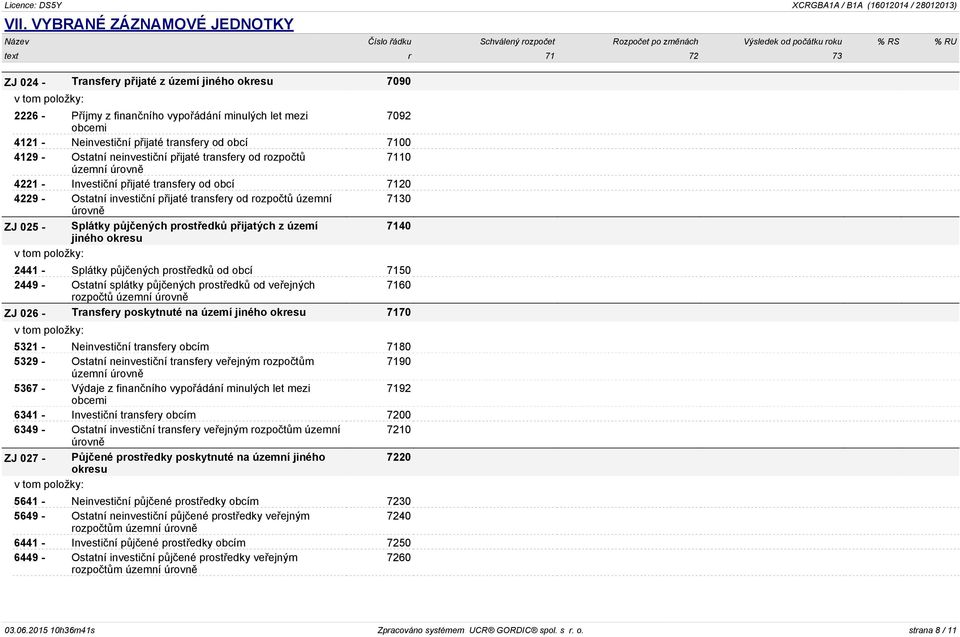Click row number '7100'
Viewport: 960px width, 637px height.
(x=399, y=143)
